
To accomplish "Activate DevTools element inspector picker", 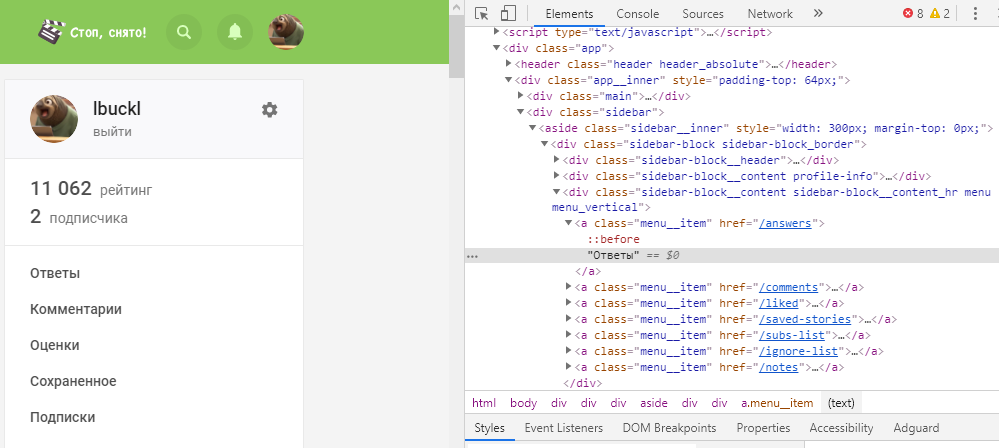I will (482, 14).
